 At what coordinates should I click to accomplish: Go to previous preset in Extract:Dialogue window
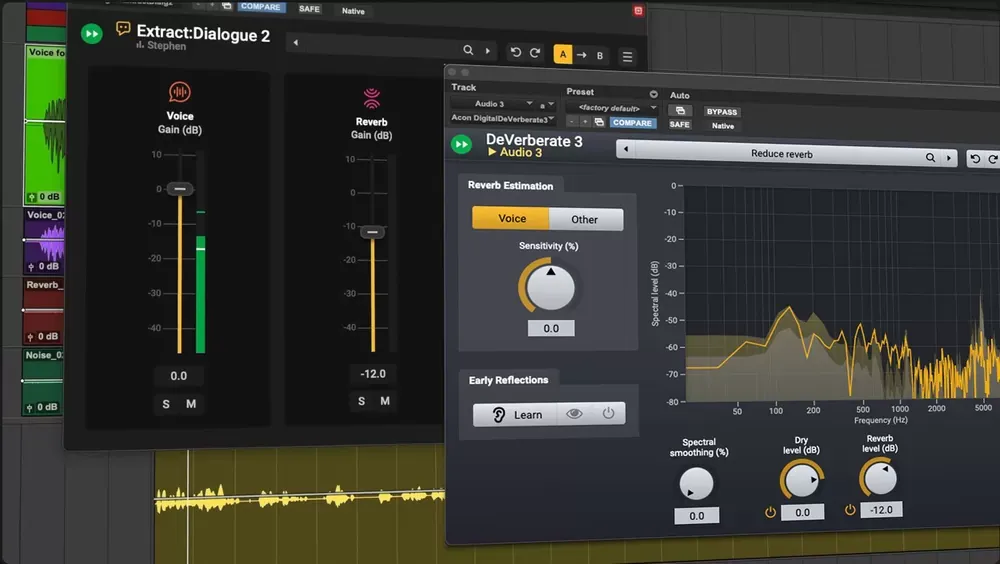[295, 43]
